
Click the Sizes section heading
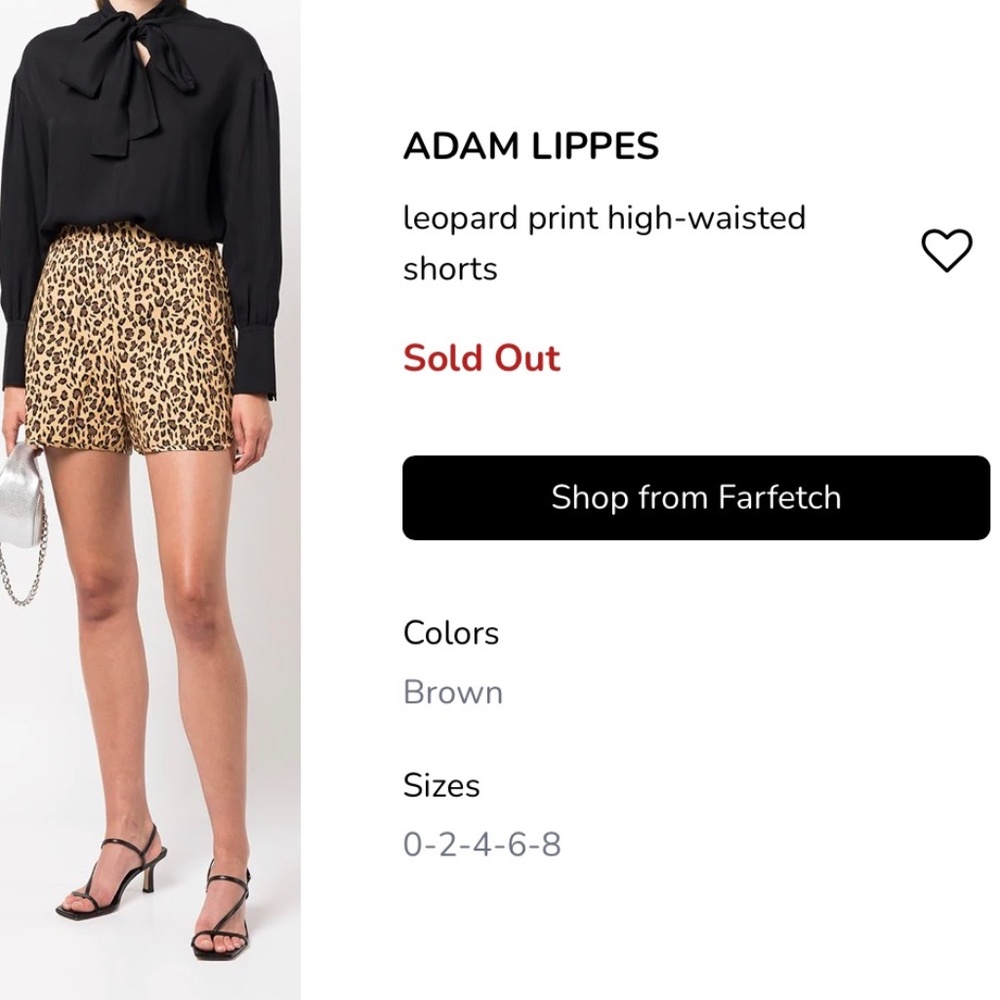(441, 785)
